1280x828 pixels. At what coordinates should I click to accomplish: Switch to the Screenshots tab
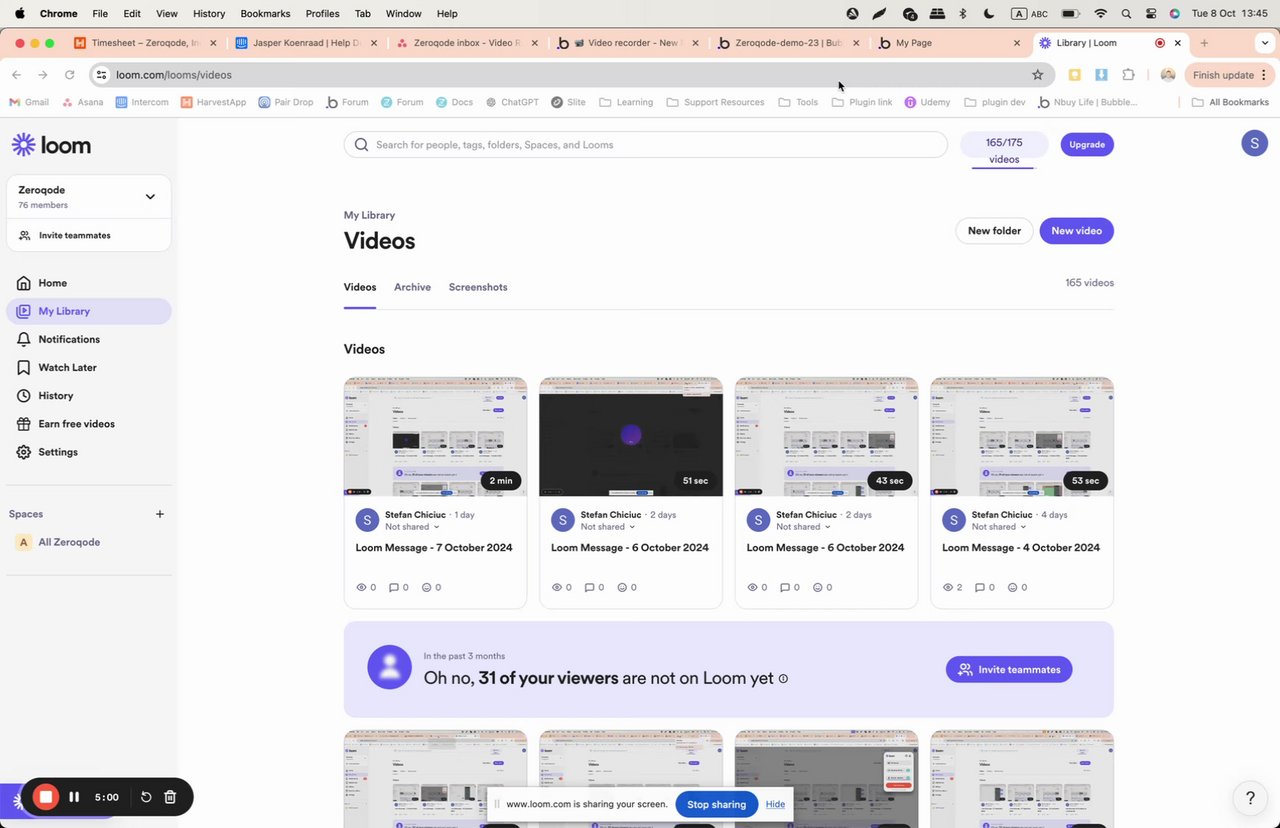[478, 287]
